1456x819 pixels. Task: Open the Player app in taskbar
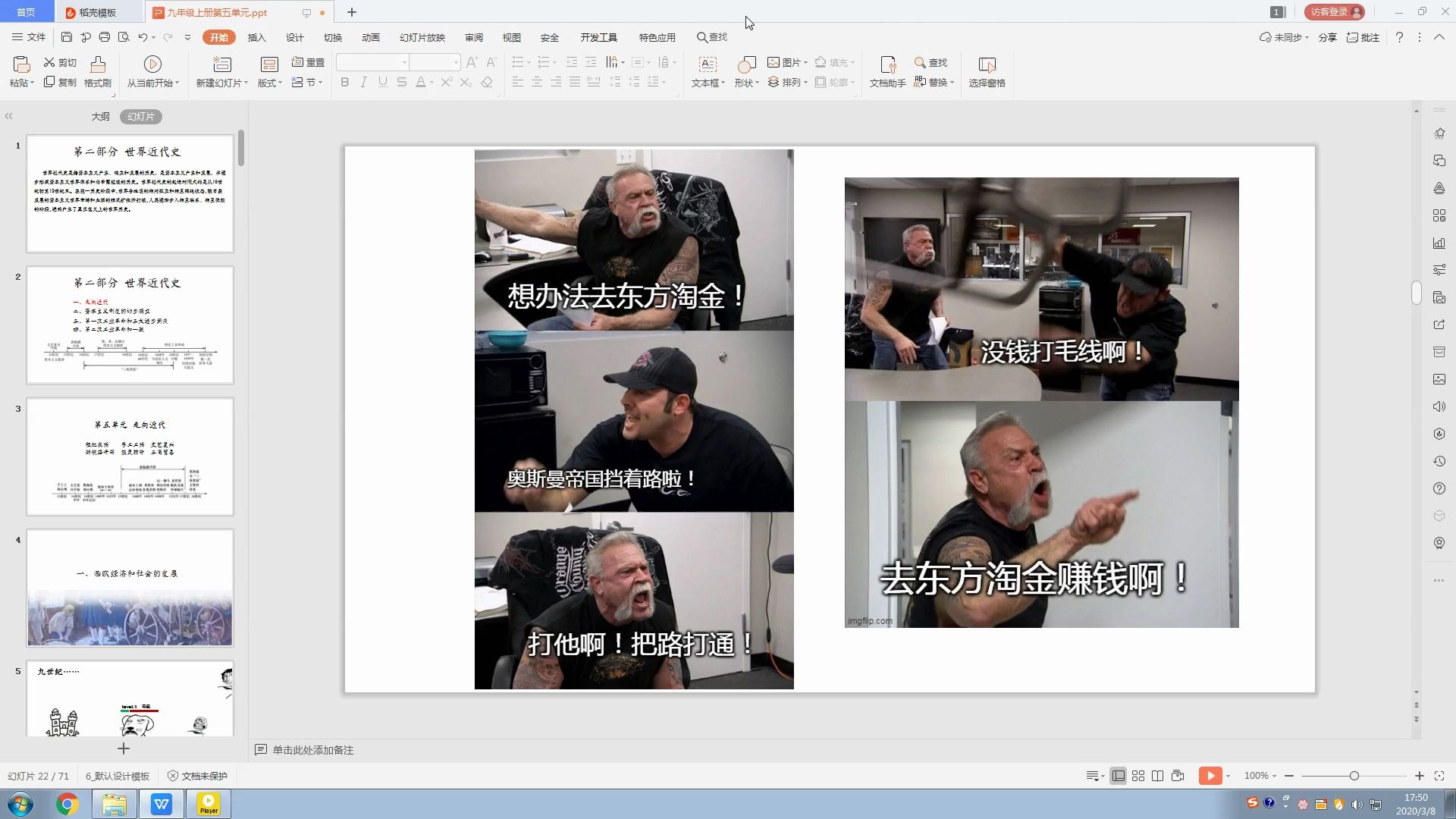[209, 804]
